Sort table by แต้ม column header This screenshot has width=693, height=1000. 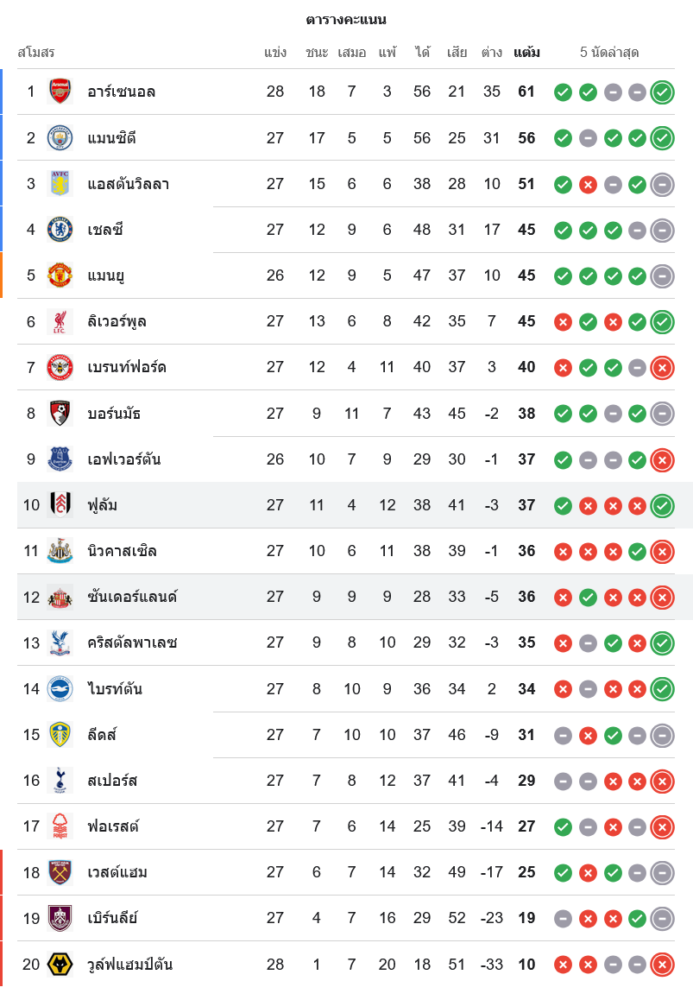tap(527, 52)
